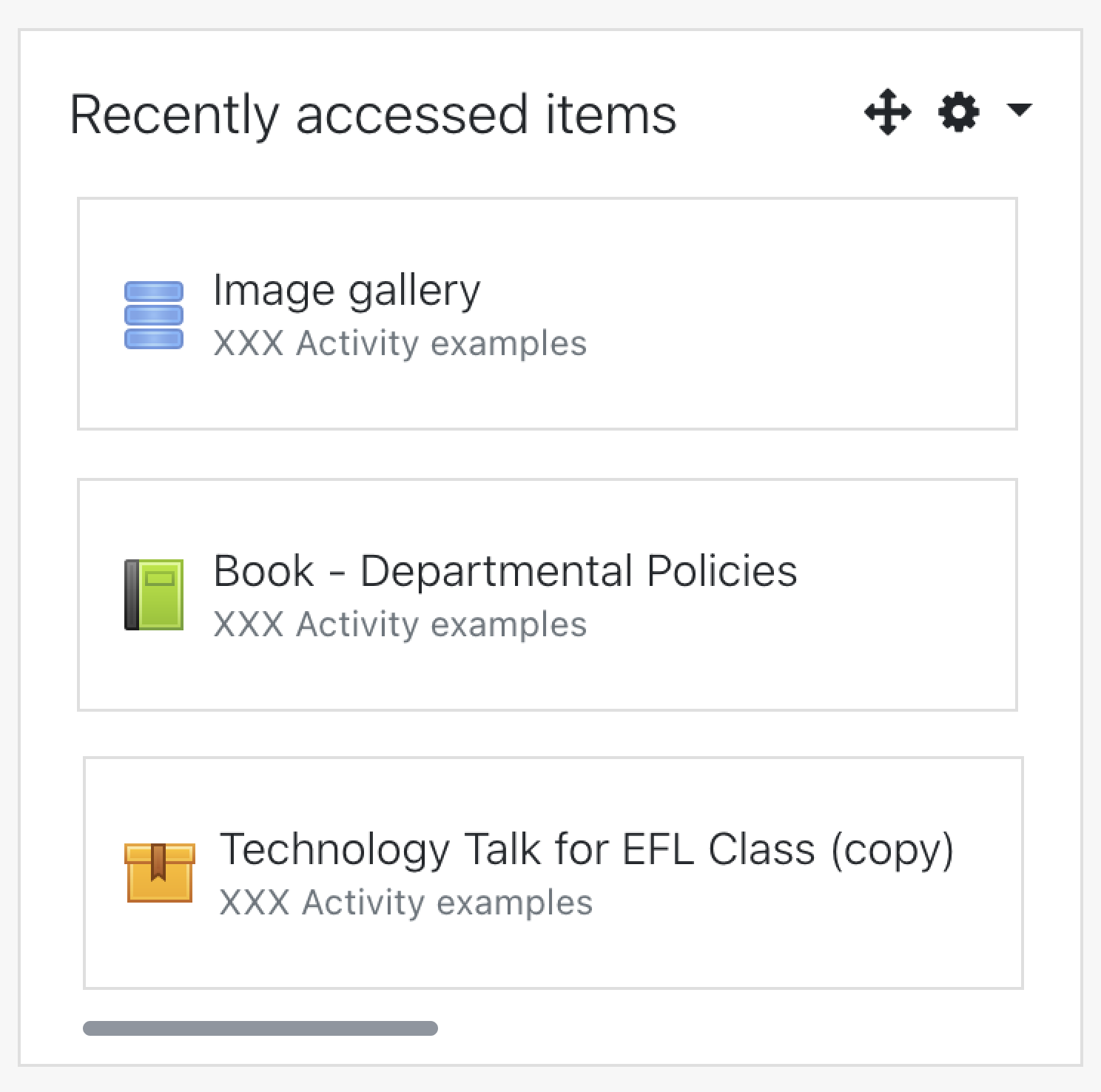The height and width of the screenshot is (1092, 1101).
Task: Select the Image gallery card
Action: pos(548,314)
